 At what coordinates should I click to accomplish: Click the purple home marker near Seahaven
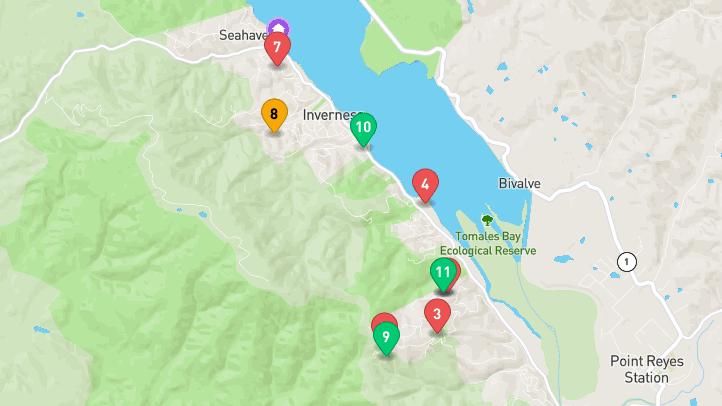[278, 28]
